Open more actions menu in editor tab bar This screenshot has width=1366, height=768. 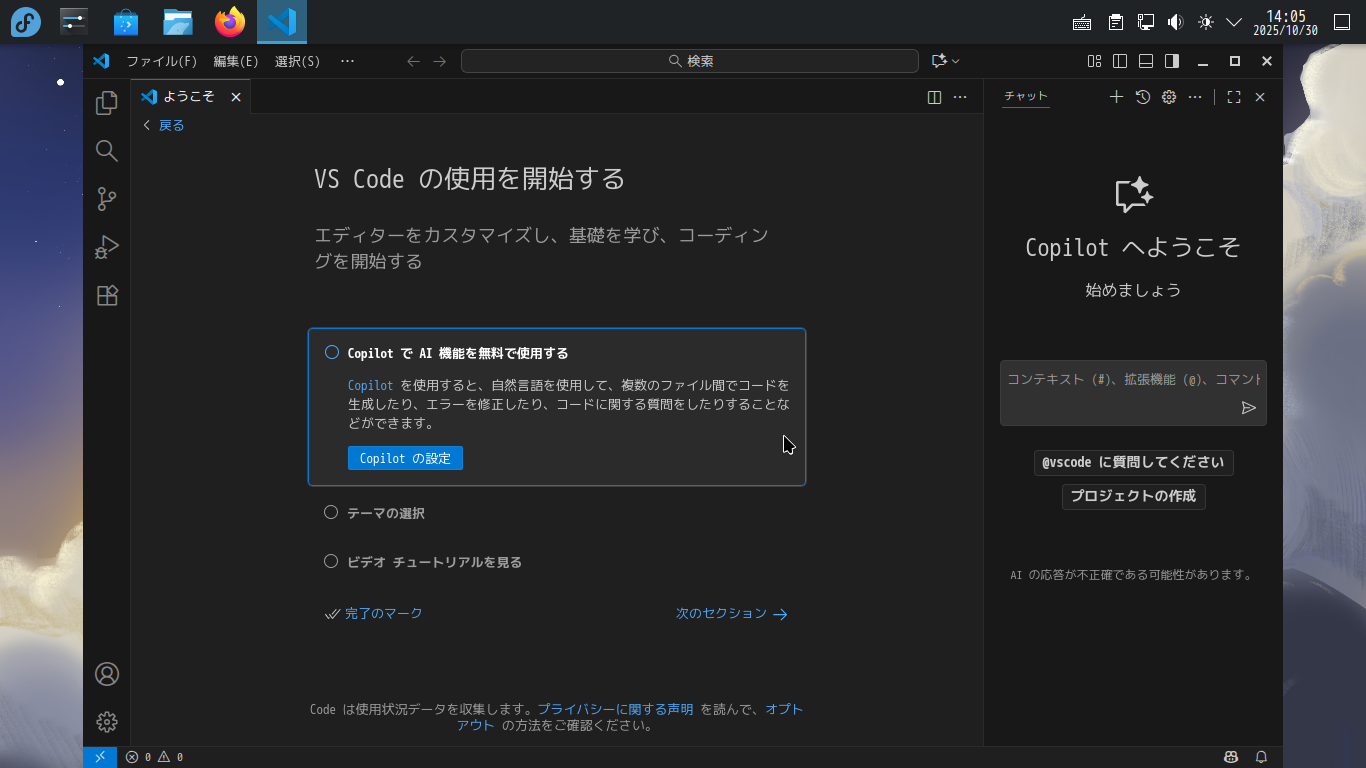click(x=960, y=97)
